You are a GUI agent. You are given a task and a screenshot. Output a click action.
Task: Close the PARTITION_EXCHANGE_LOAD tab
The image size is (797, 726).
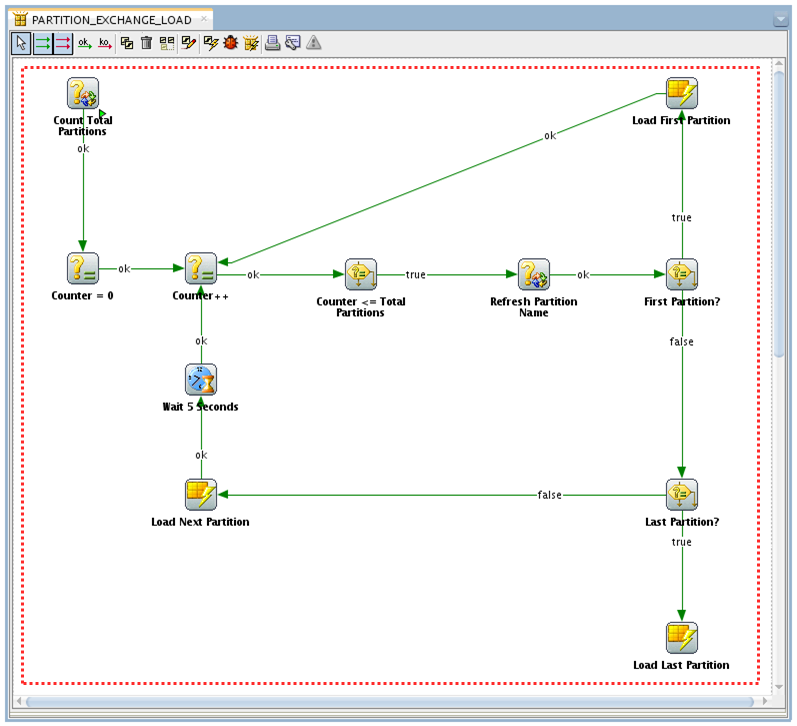click(x=204, y=19)
